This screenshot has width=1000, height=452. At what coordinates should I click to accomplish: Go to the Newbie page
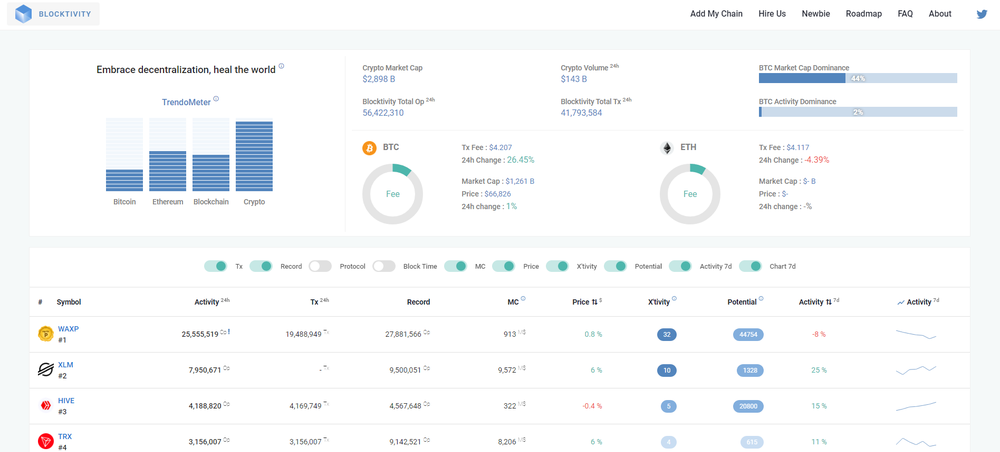tap(816, 14)
